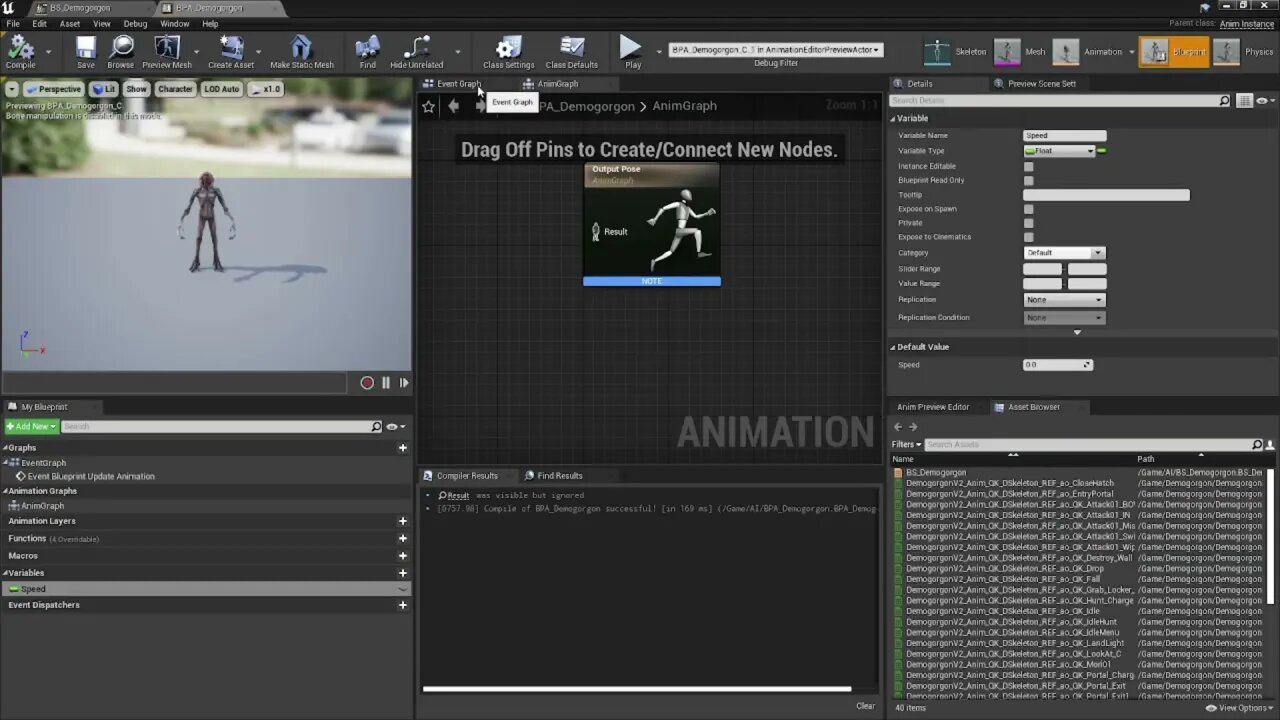Toggle Instance Editable checkbox
The height and width of the screenshot is (720, 1280).
click(x=1028, y=166)
